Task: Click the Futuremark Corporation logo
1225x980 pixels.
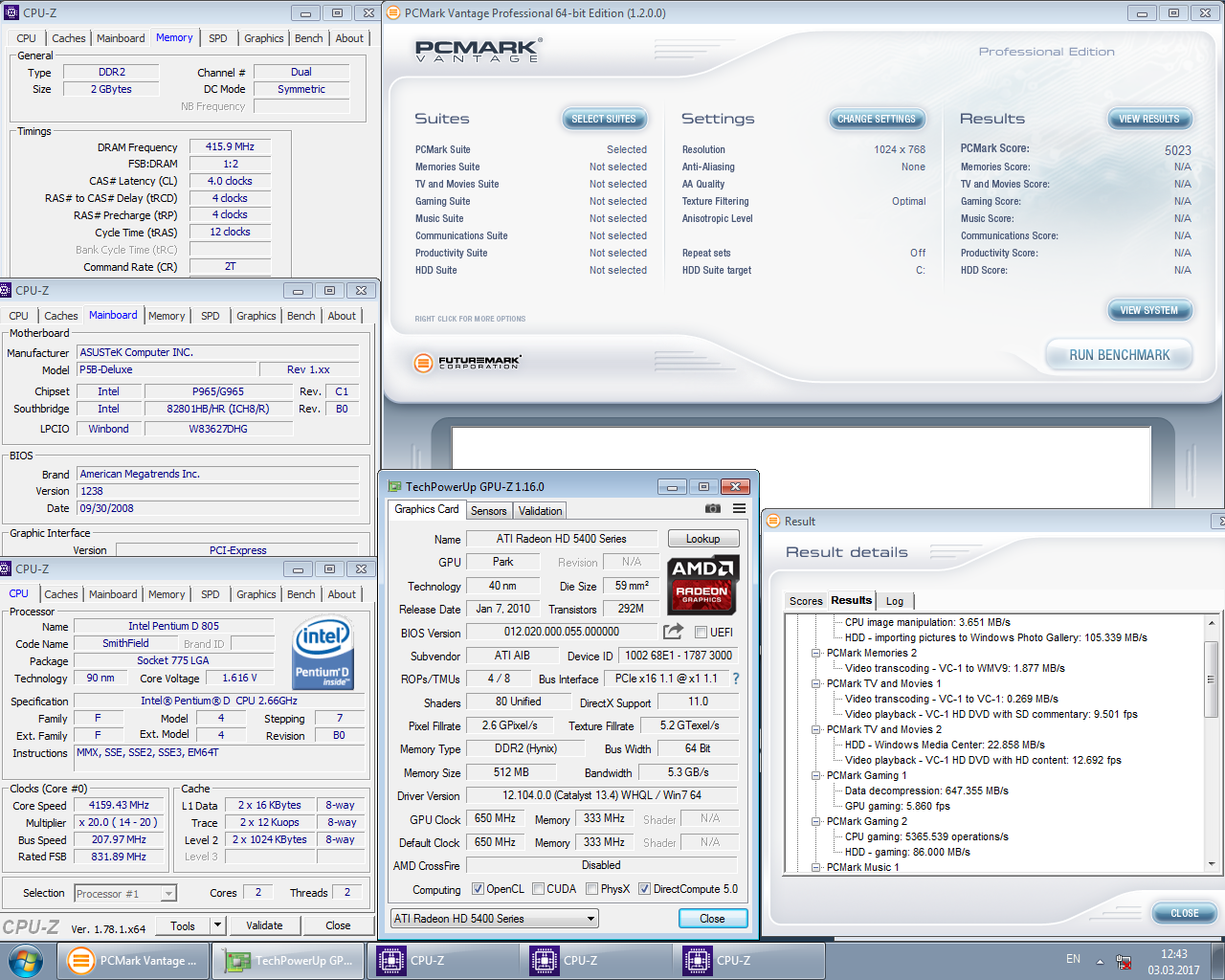Action: point(468,363)
